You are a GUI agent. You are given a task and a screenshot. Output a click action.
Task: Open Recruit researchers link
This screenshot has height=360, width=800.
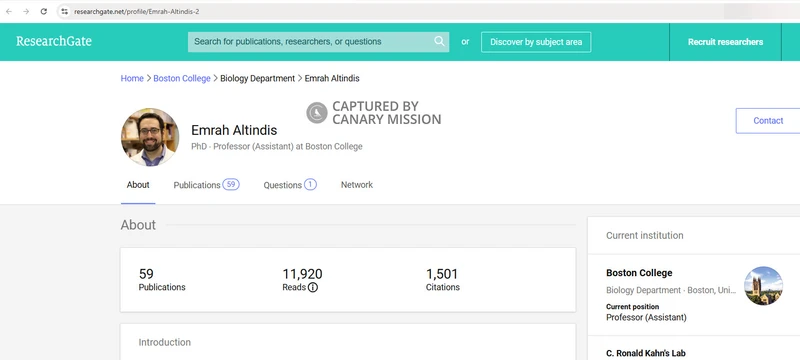point(725,42)
